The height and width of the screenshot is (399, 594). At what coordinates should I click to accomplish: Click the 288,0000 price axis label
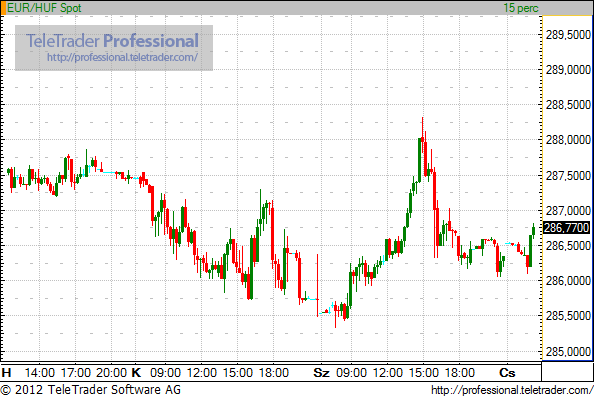(x=568, y=140)
